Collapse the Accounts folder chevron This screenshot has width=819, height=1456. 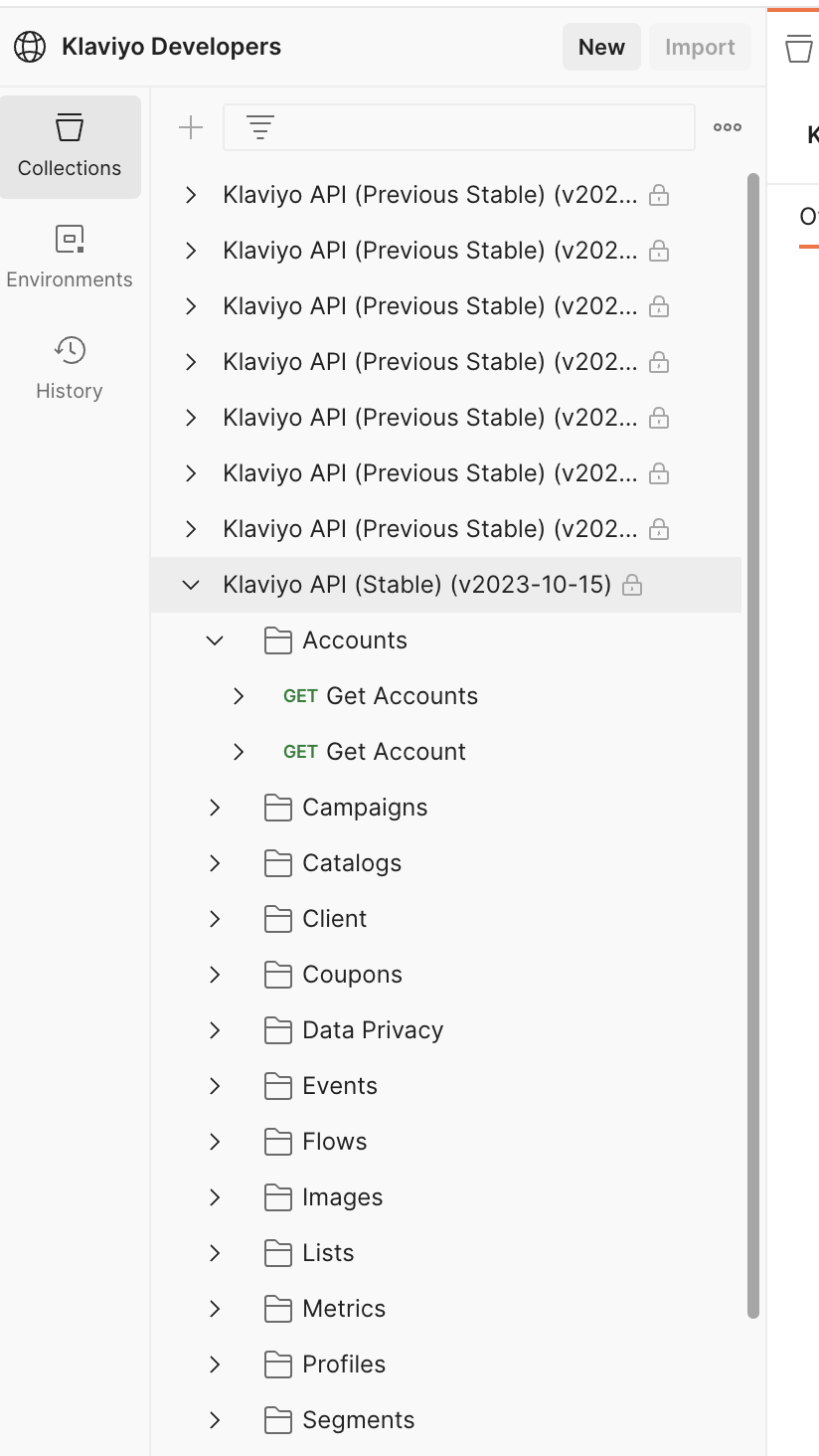tap(215, 640)
